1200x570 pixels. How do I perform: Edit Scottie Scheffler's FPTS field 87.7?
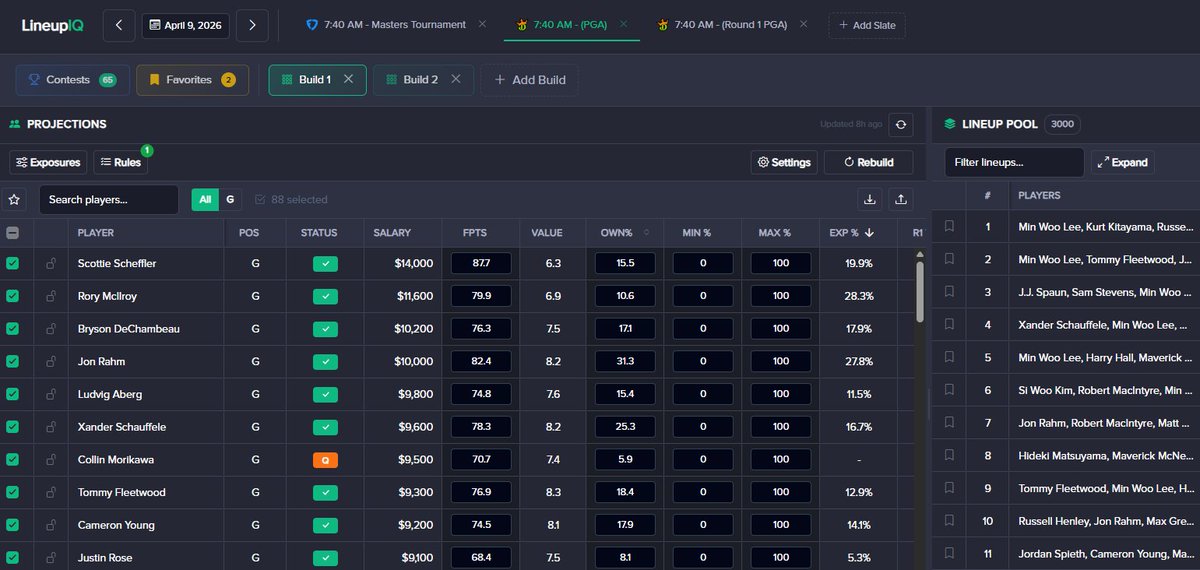tap(481, 264)
